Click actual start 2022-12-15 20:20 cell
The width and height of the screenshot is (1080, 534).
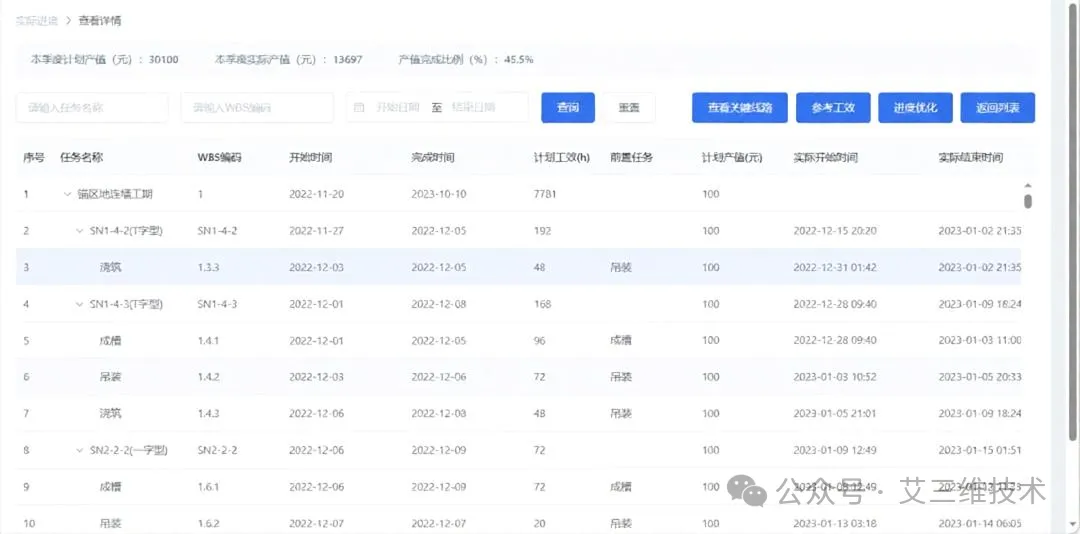click(x=835, y=231)
